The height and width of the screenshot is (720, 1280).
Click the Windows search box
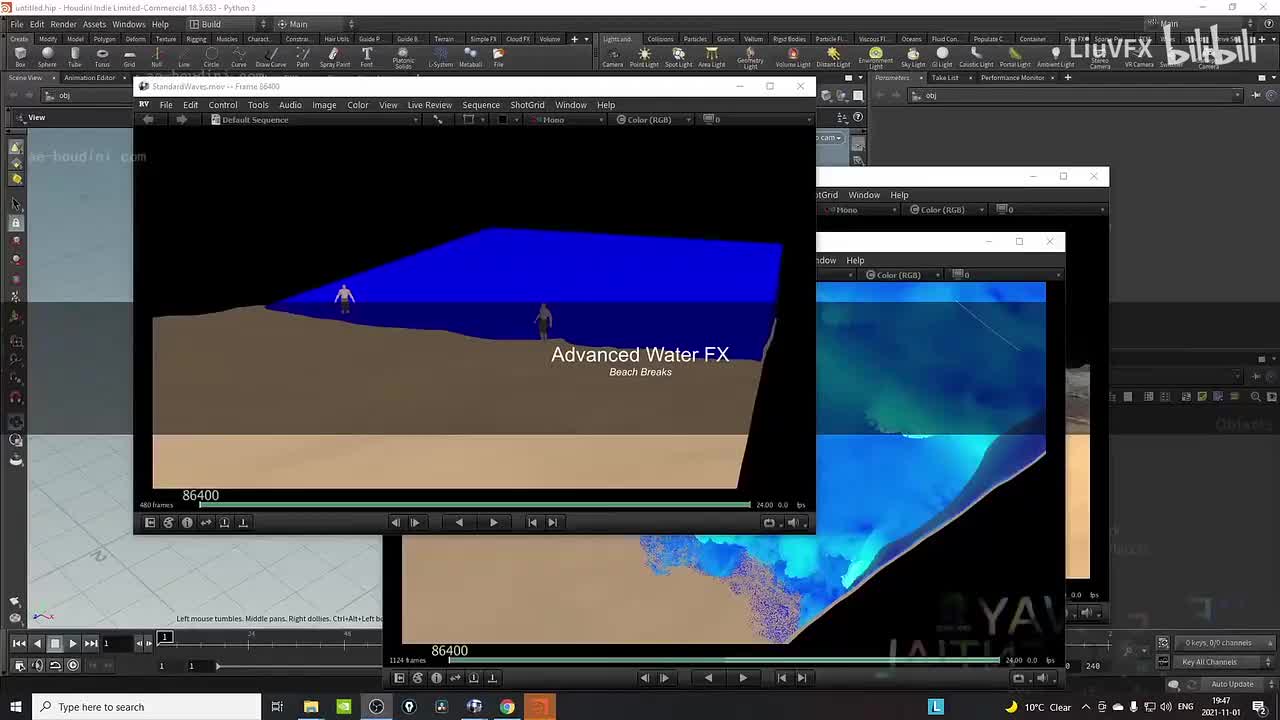point(148,707)
